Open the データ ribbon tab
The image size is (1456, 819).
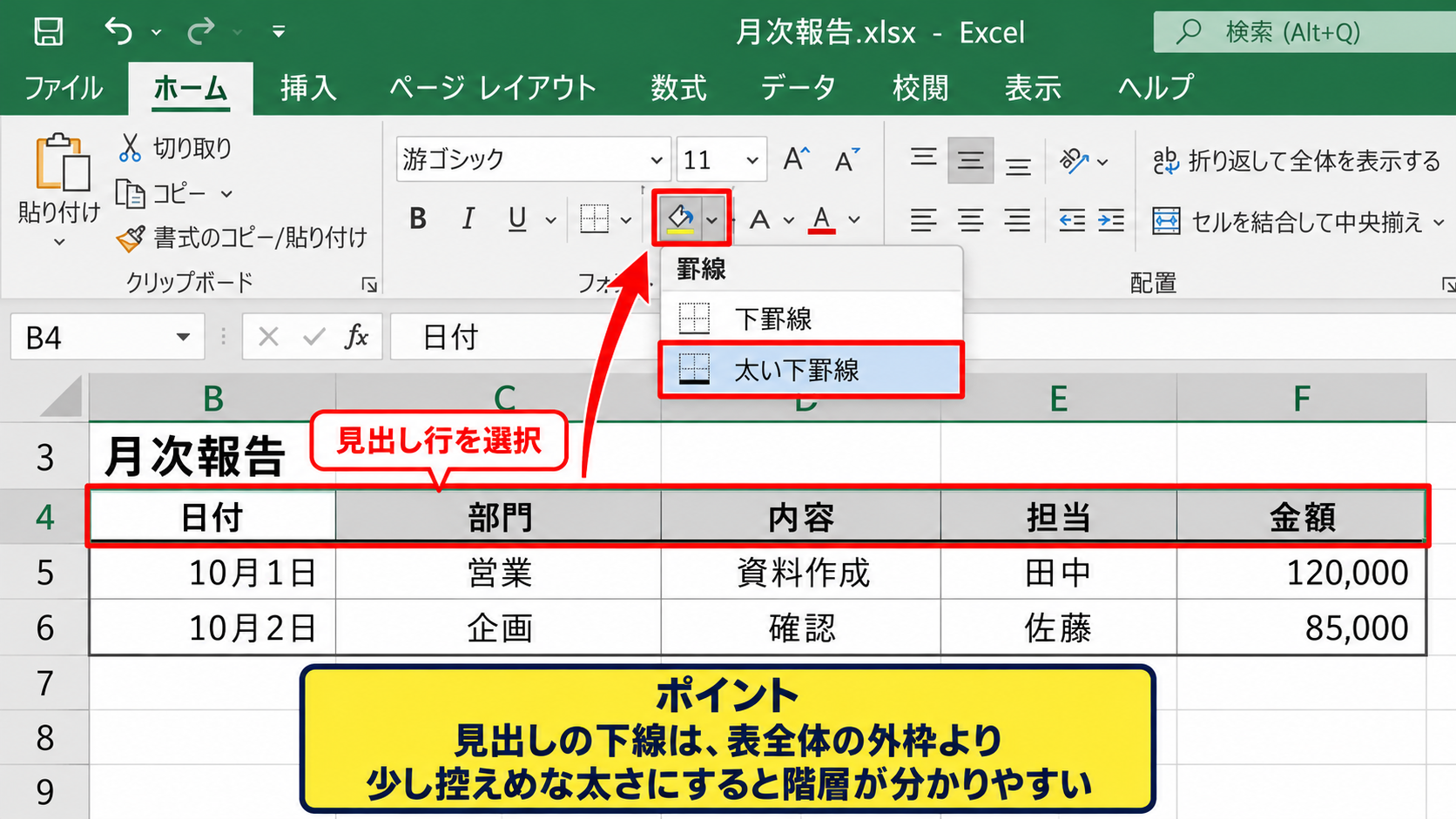(x=798, y=88)
